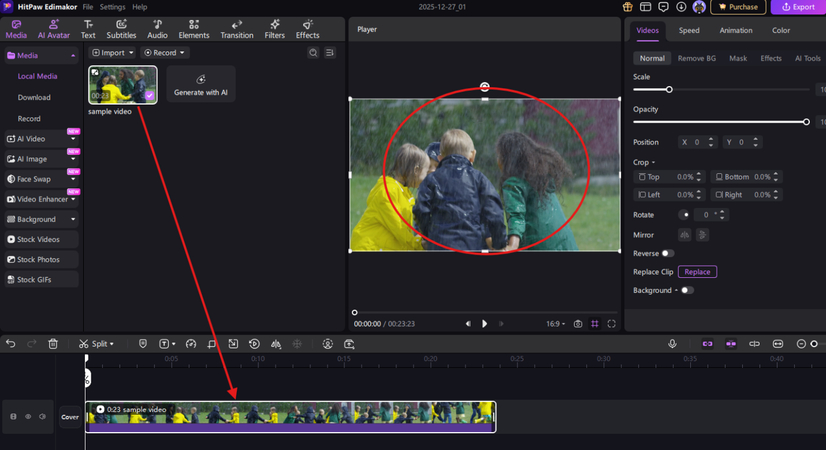Click the Purchase button

(738, 7)
